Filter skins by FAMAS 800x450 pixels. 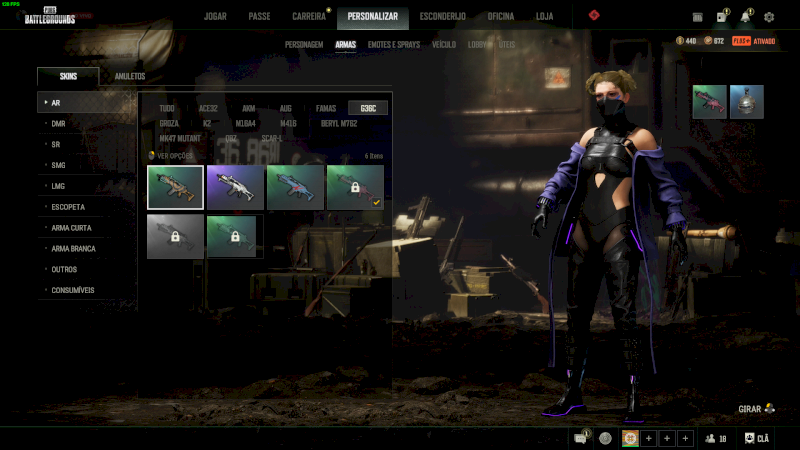tap(326, 108)
